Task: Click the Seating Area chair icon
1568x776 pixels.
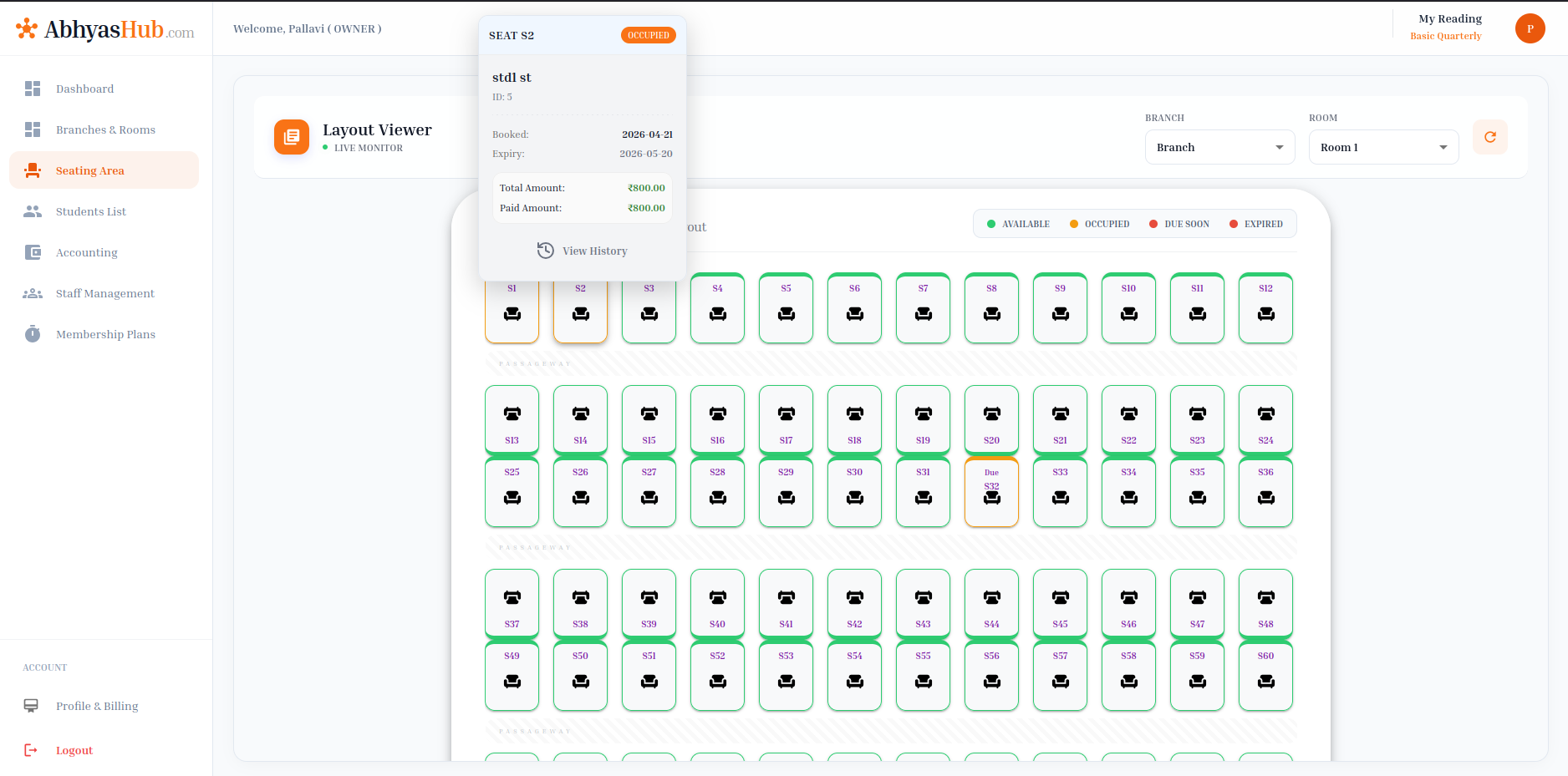Action: click(33, 170)
